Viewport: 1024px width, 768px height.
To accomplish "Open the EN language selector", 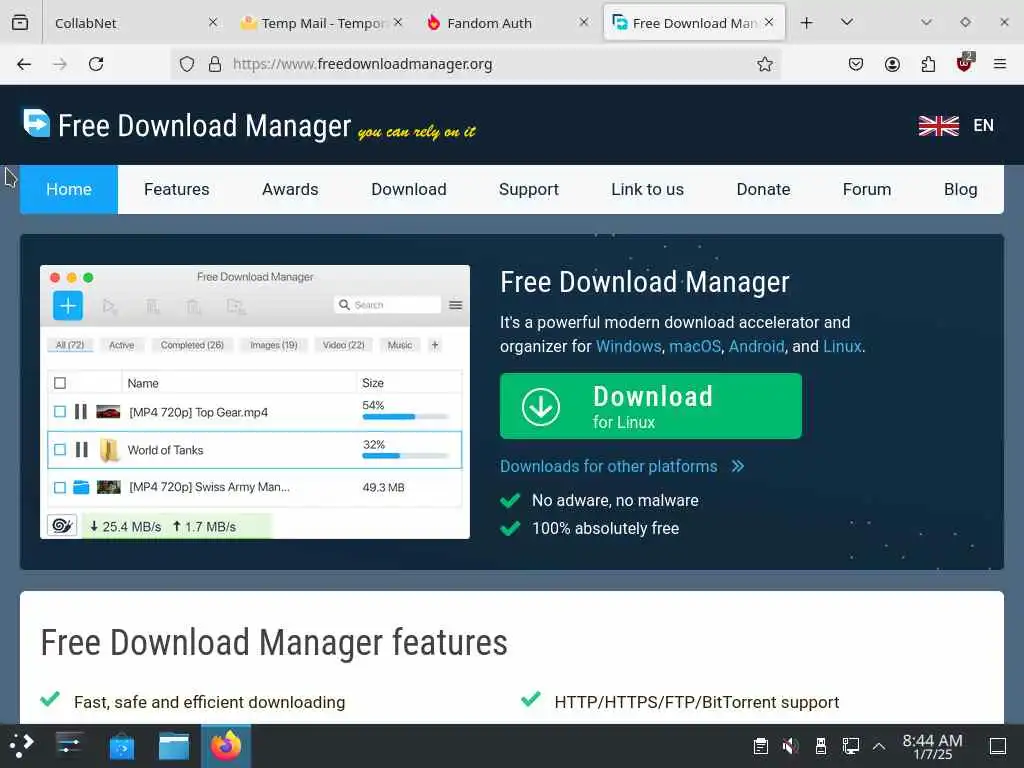I will (983, 125).
